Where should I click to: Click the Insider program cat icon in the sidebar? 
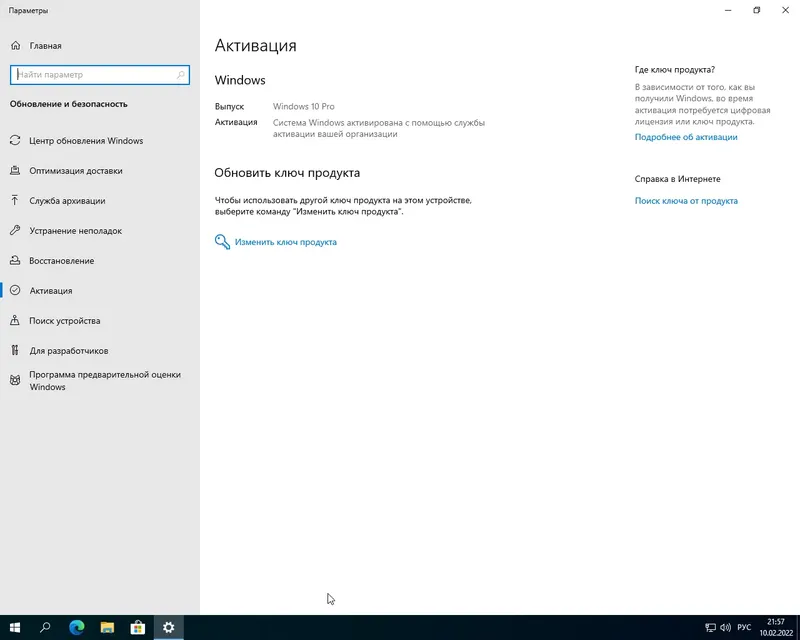click(15, 380)
